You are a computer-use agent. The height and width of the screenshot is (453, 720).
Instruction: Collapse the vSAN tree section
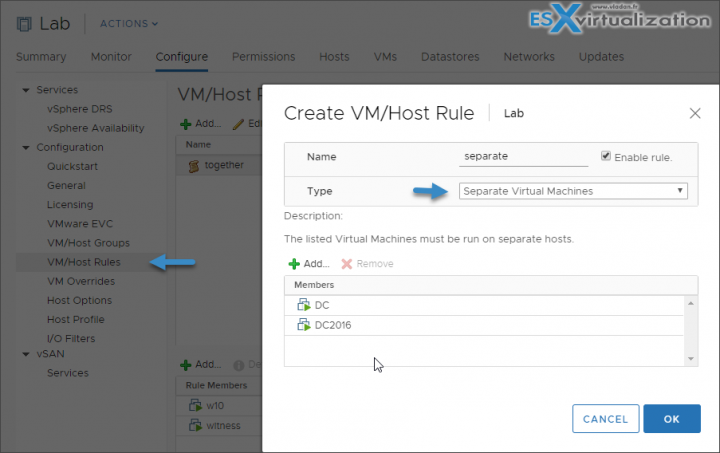26,354
